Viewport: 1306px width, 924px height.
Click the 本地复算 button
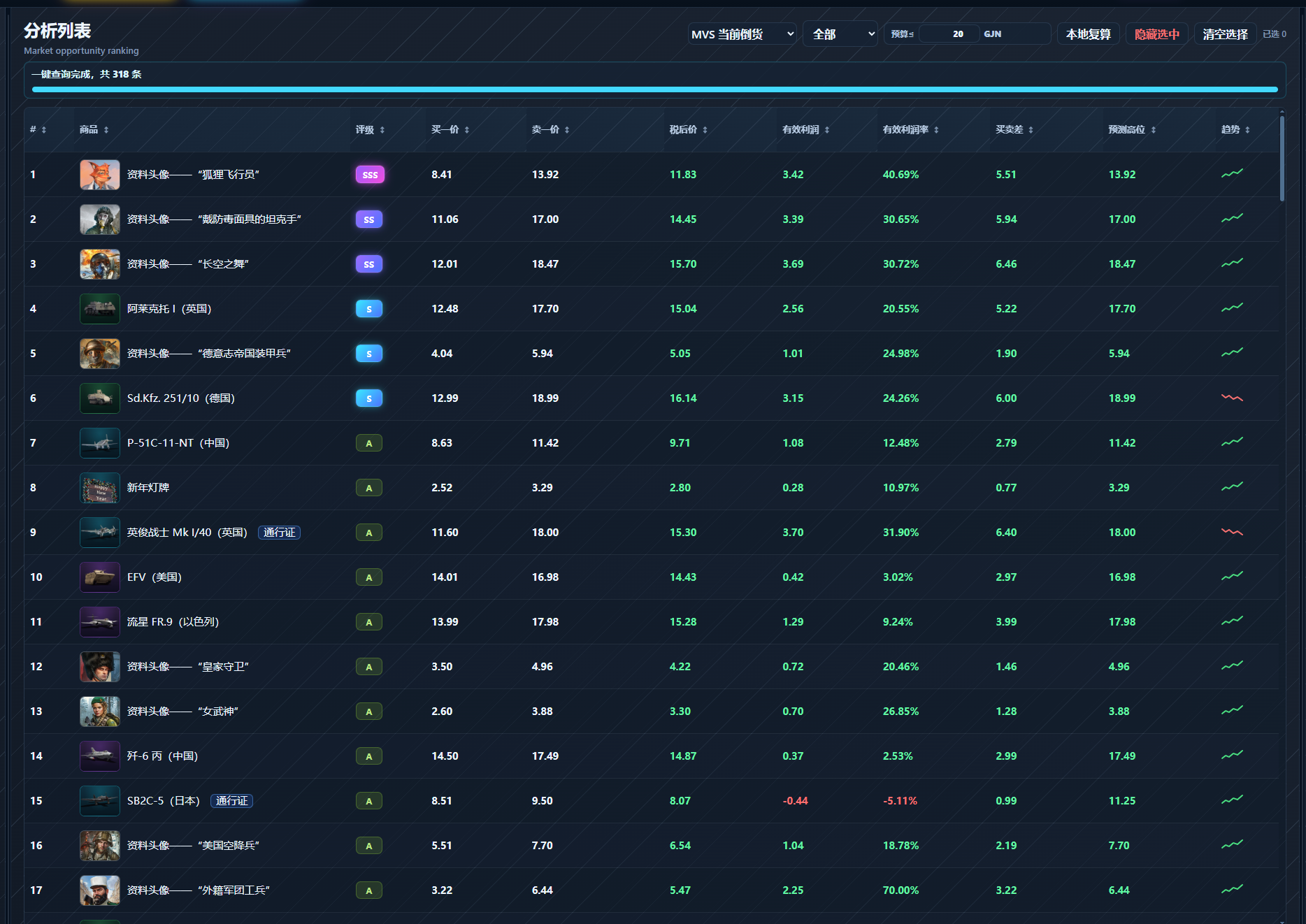click(x=1088, y=34)
